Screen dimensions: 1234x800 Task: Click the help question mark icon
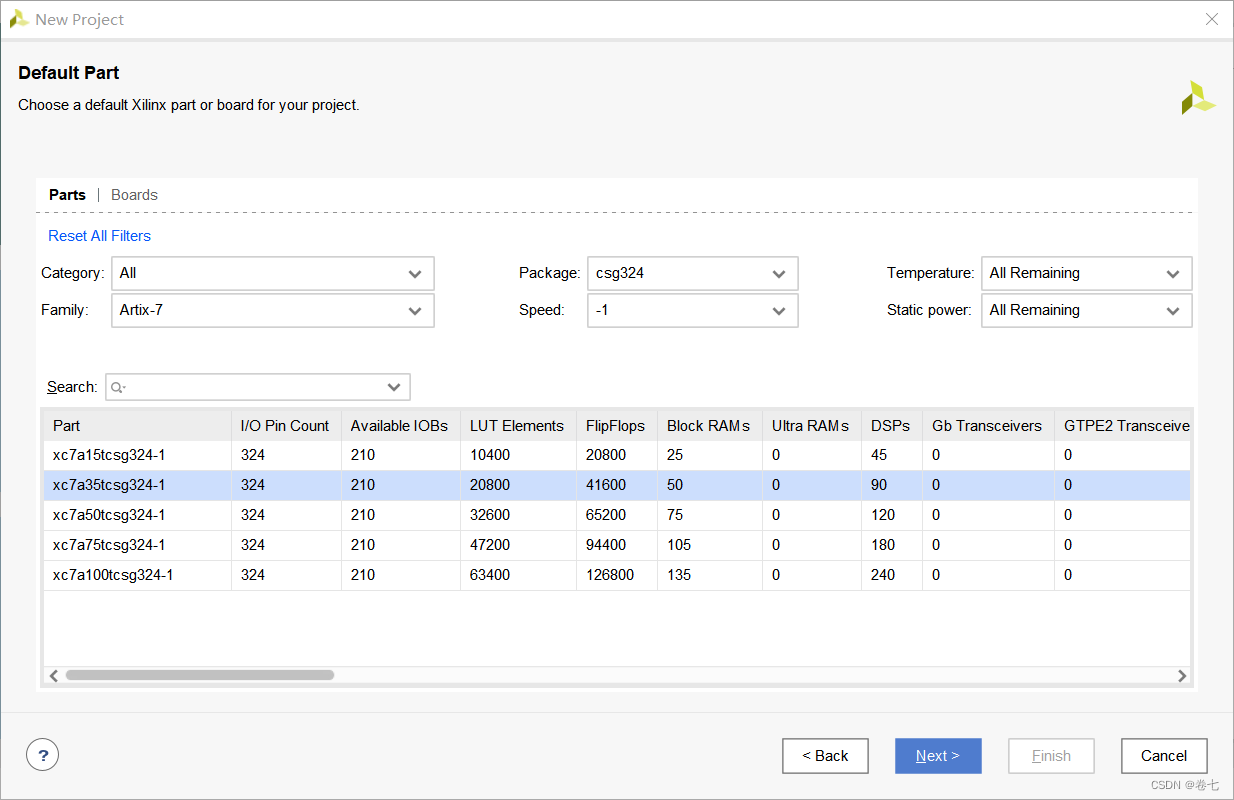(42, 755)
